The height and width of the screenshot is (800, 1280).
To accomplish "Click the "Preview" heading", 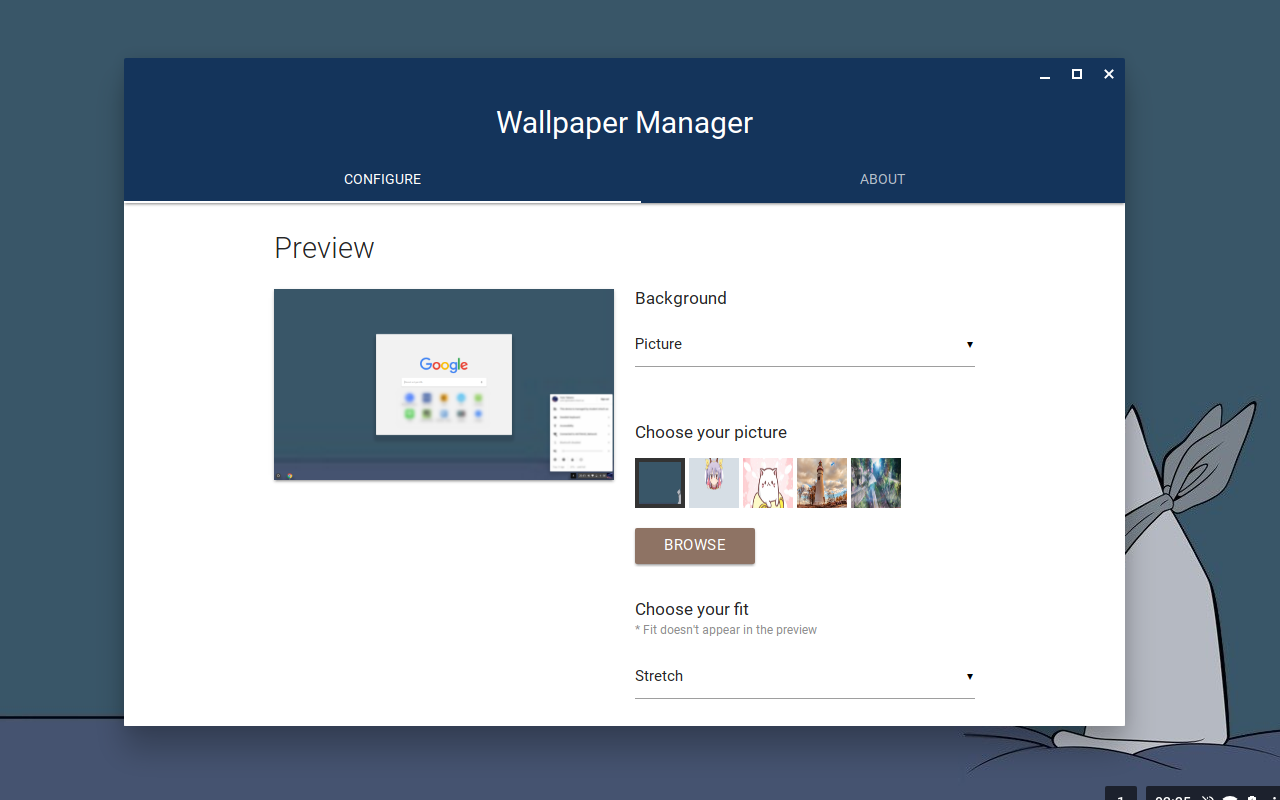I will 324,248.
